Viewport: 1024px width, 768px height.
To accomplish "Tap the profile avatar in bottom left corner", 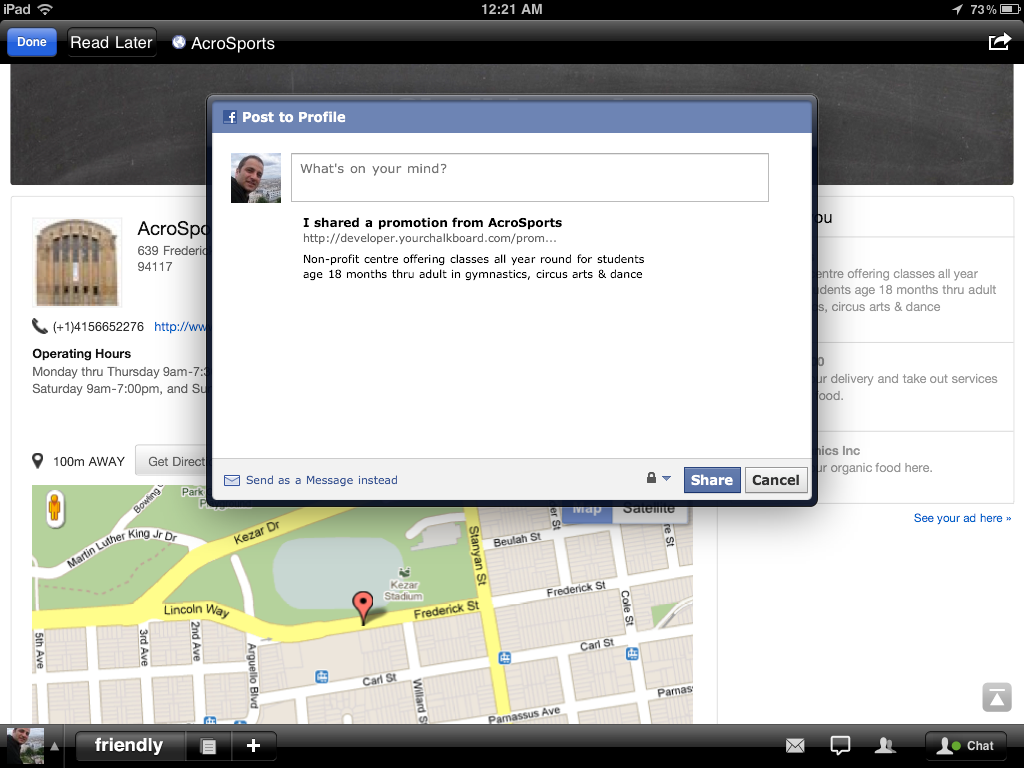I will [25, 746].
